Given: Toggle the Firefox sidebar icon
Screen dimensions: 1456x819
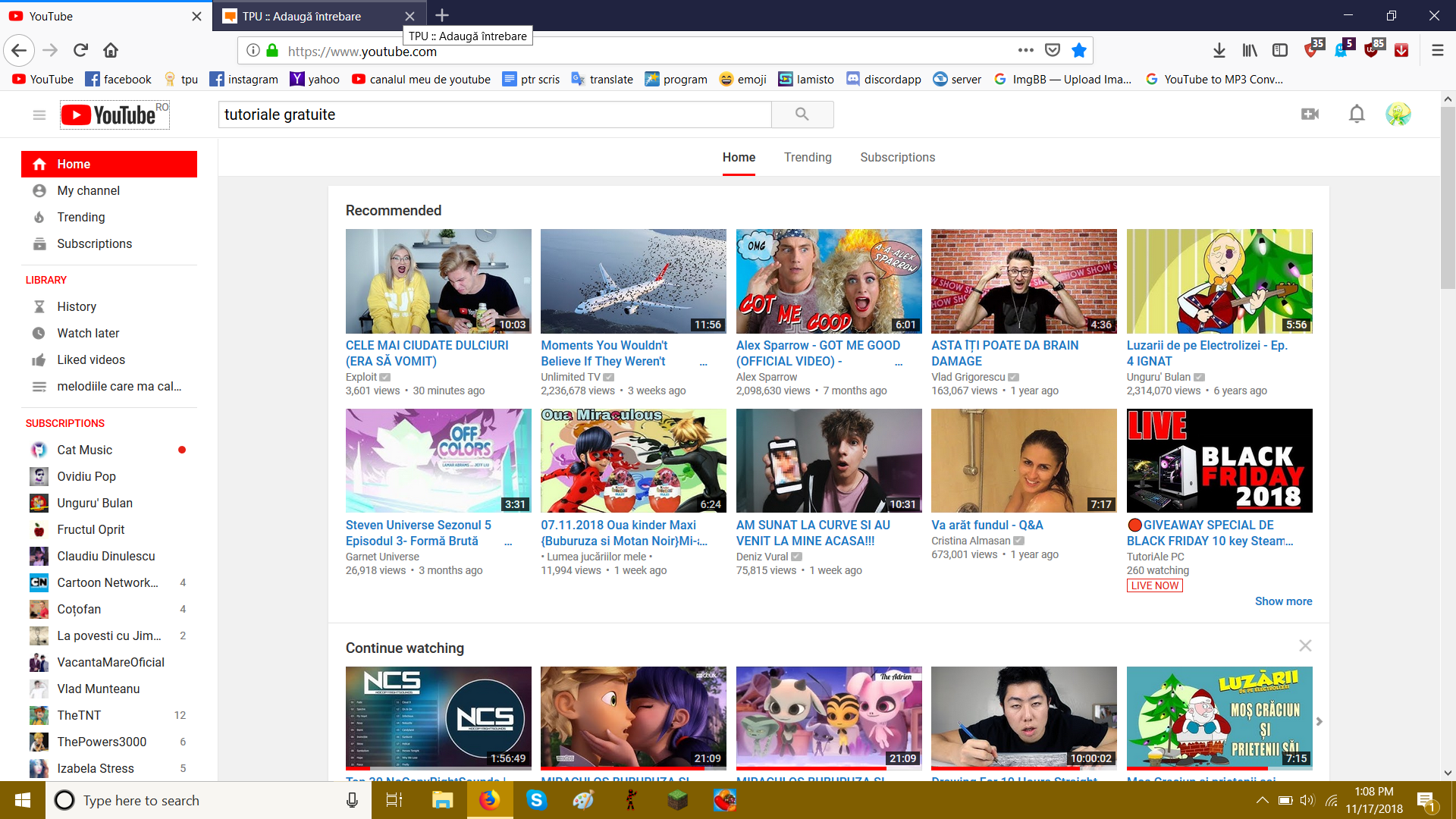Looking at the screenshot, I should pos(1280,50).
